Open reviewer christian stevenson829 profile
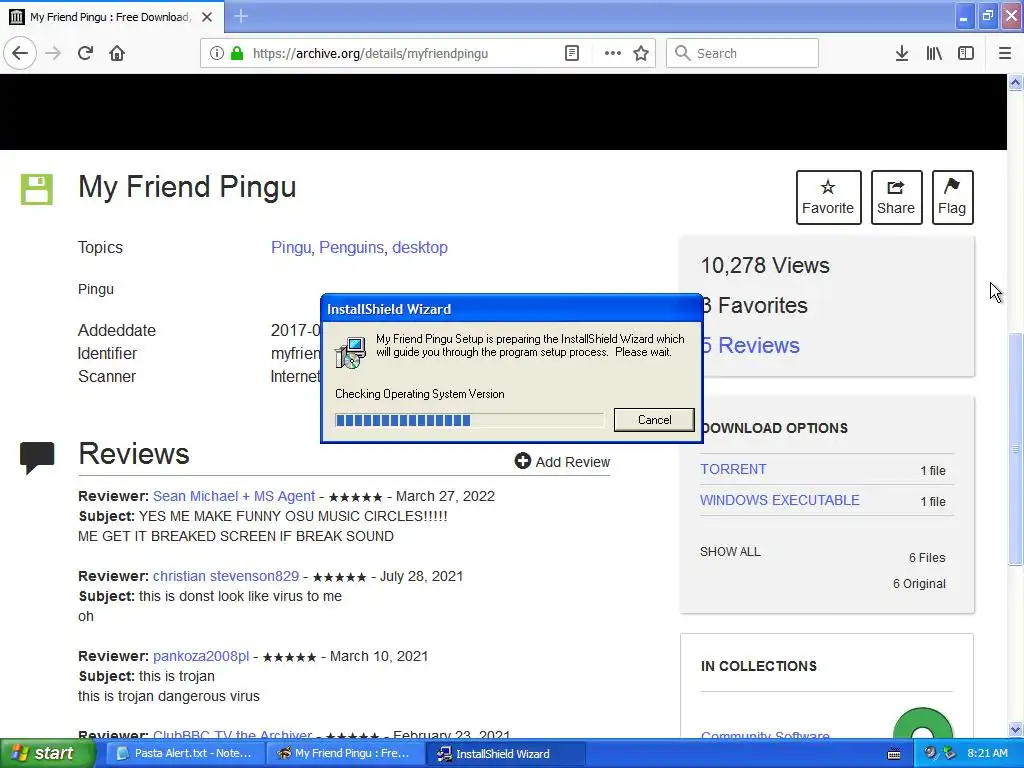The height and width of the screenshot is (768, 1024). pyautogui.click(x=226, y=577)
